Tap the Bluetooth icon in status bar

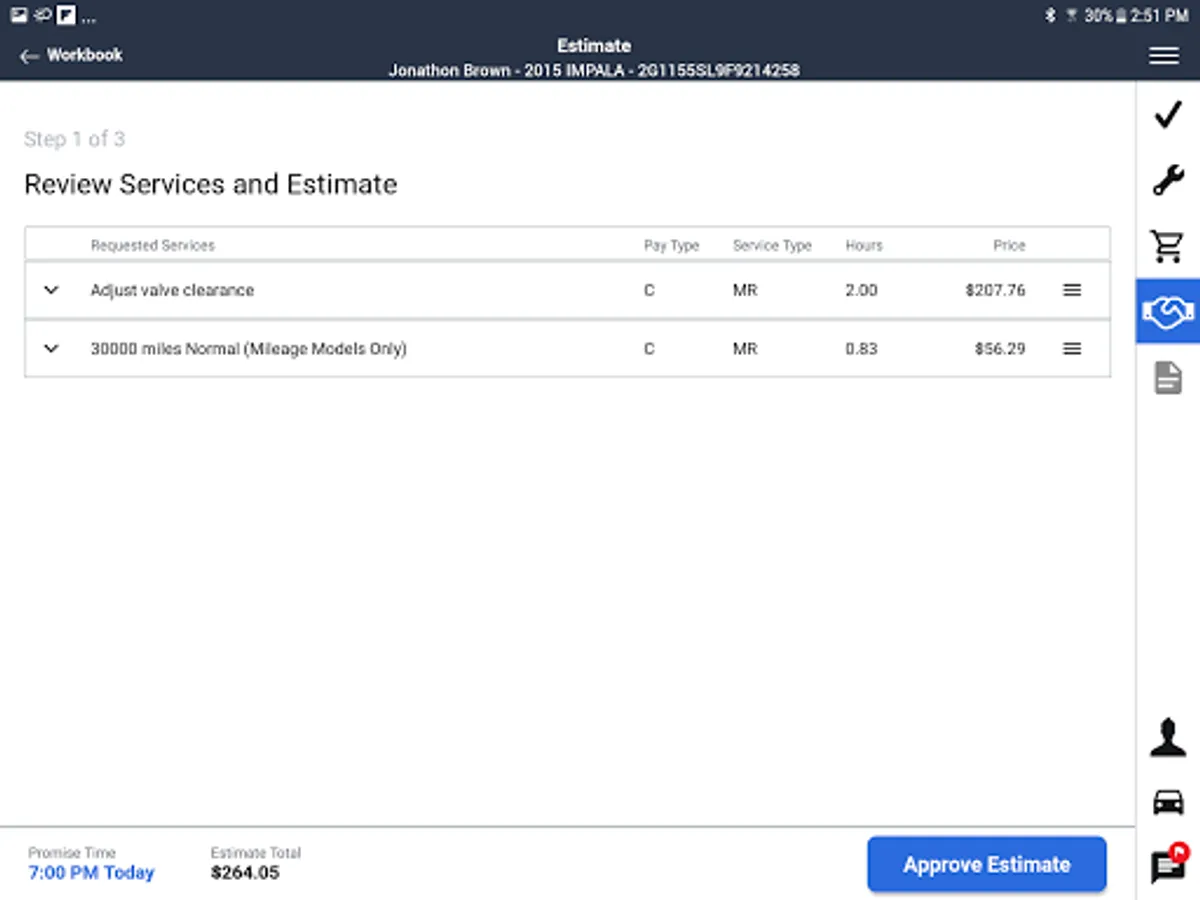click(1050, 15)
